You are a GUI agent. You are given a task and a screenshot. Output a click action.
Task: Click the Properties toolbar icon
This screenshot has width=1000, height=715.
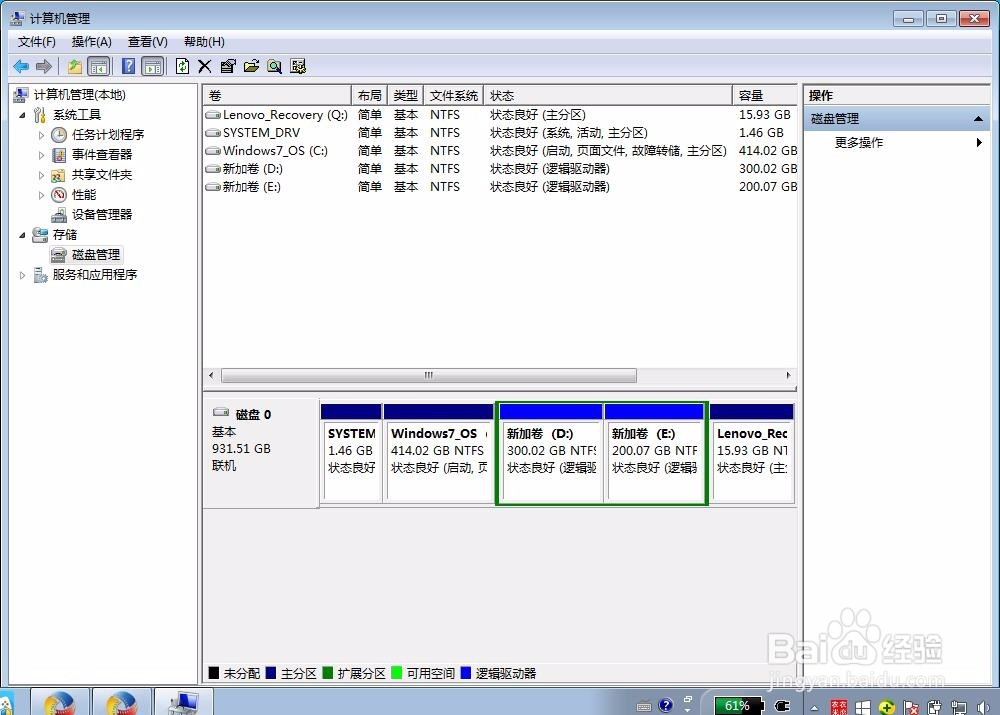228,66
